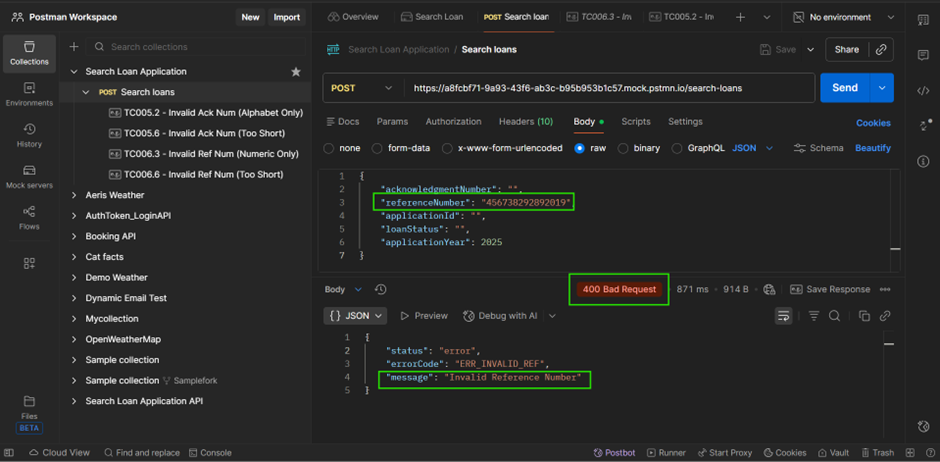Screen dimensions: 940x462
Task: Open the POST method dropdown
Action: tap(361, 88)
